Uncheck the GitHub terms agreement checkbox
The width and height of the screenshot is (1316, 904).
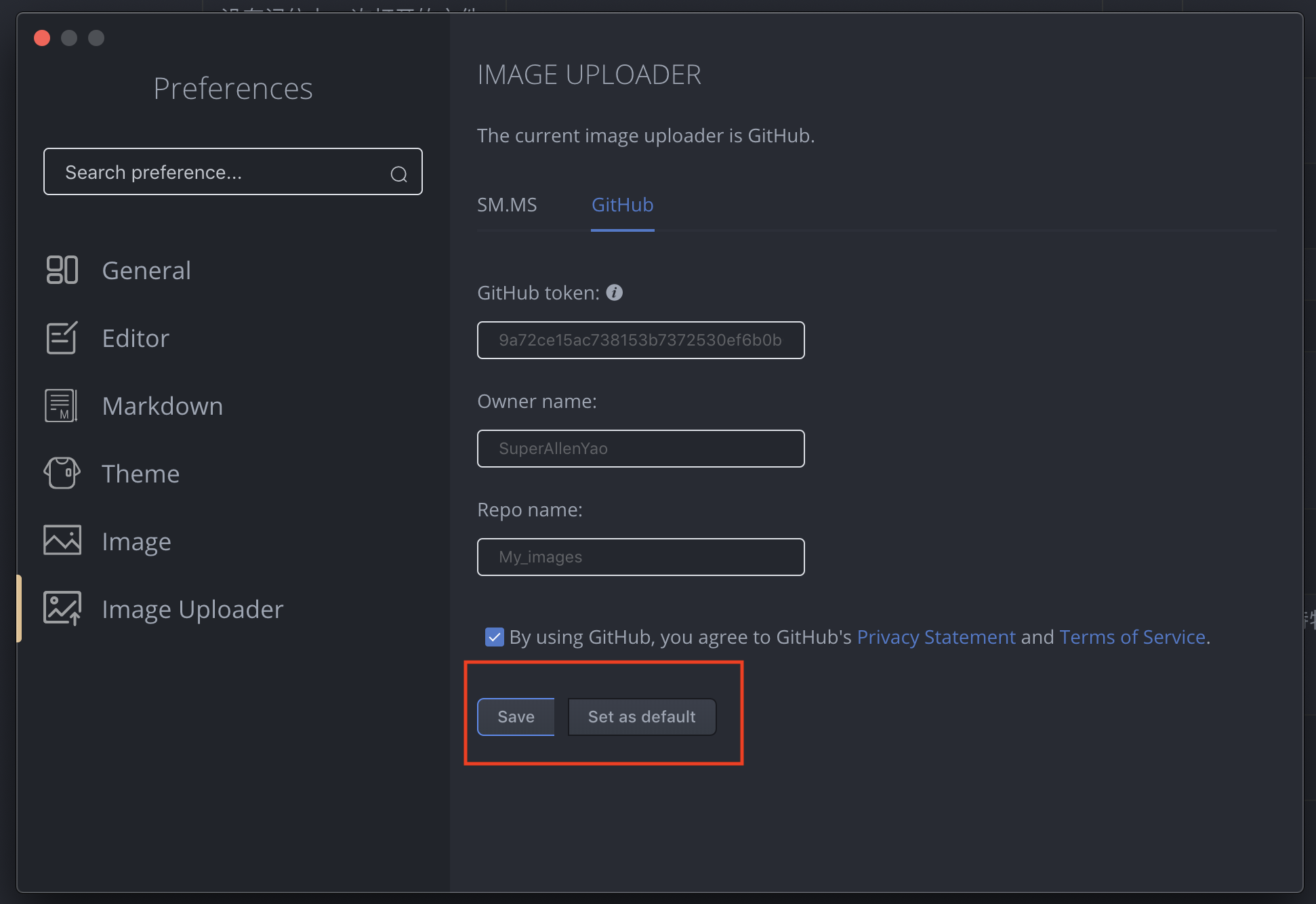click(494, 636)
